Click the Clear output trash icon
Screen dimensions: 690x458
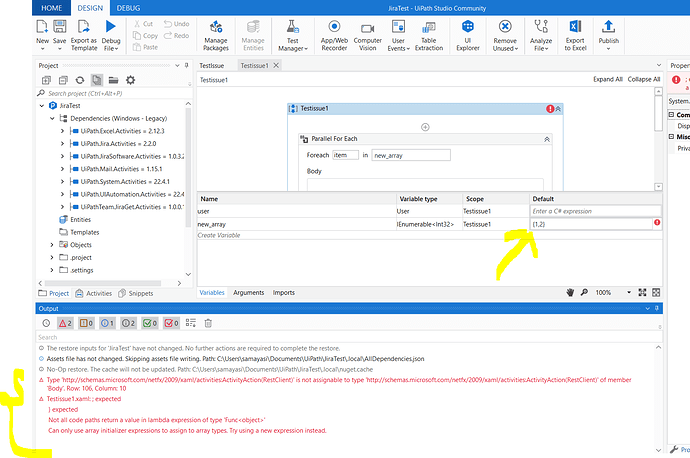pyautogui.click(x=208, y=323)
